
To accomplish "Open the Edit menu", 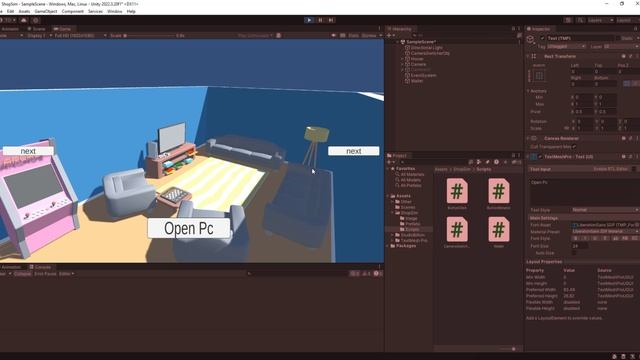I will coord(10,11).
